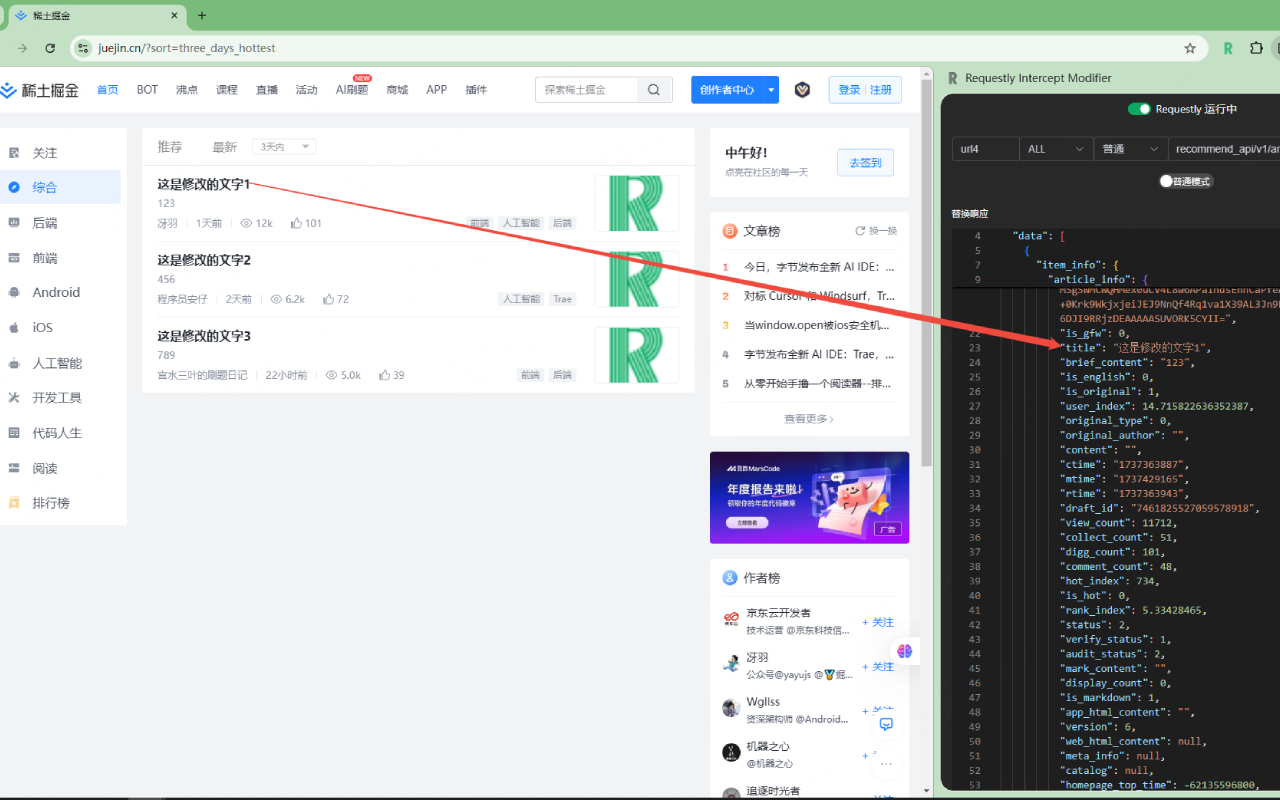Click the 换一换 refresh icon in 文章榜
1280x800 pixels.
click(x=860, y=231)
